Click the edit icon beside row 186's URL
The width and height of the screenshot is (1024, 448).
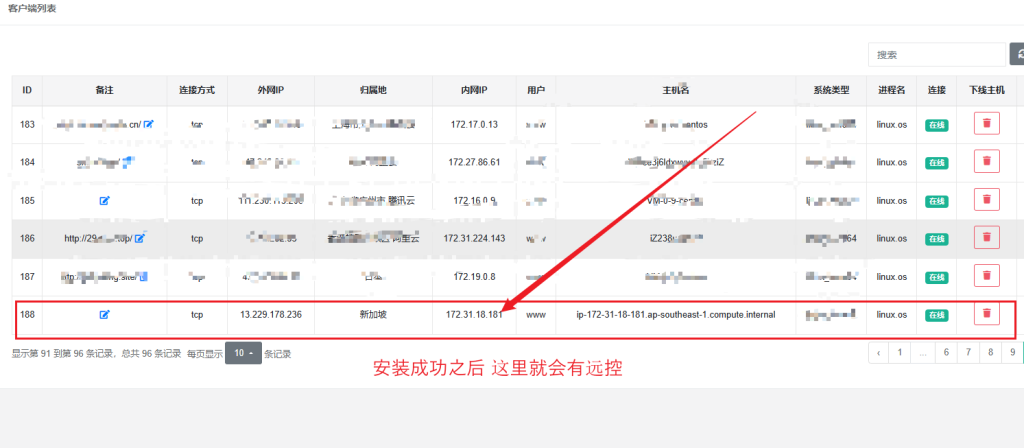click(140, 238)
